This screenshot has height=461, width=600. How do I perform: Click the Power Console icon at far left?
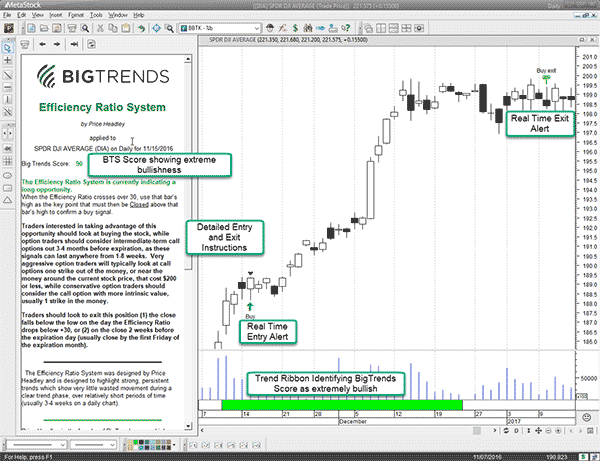click(8, 28)
